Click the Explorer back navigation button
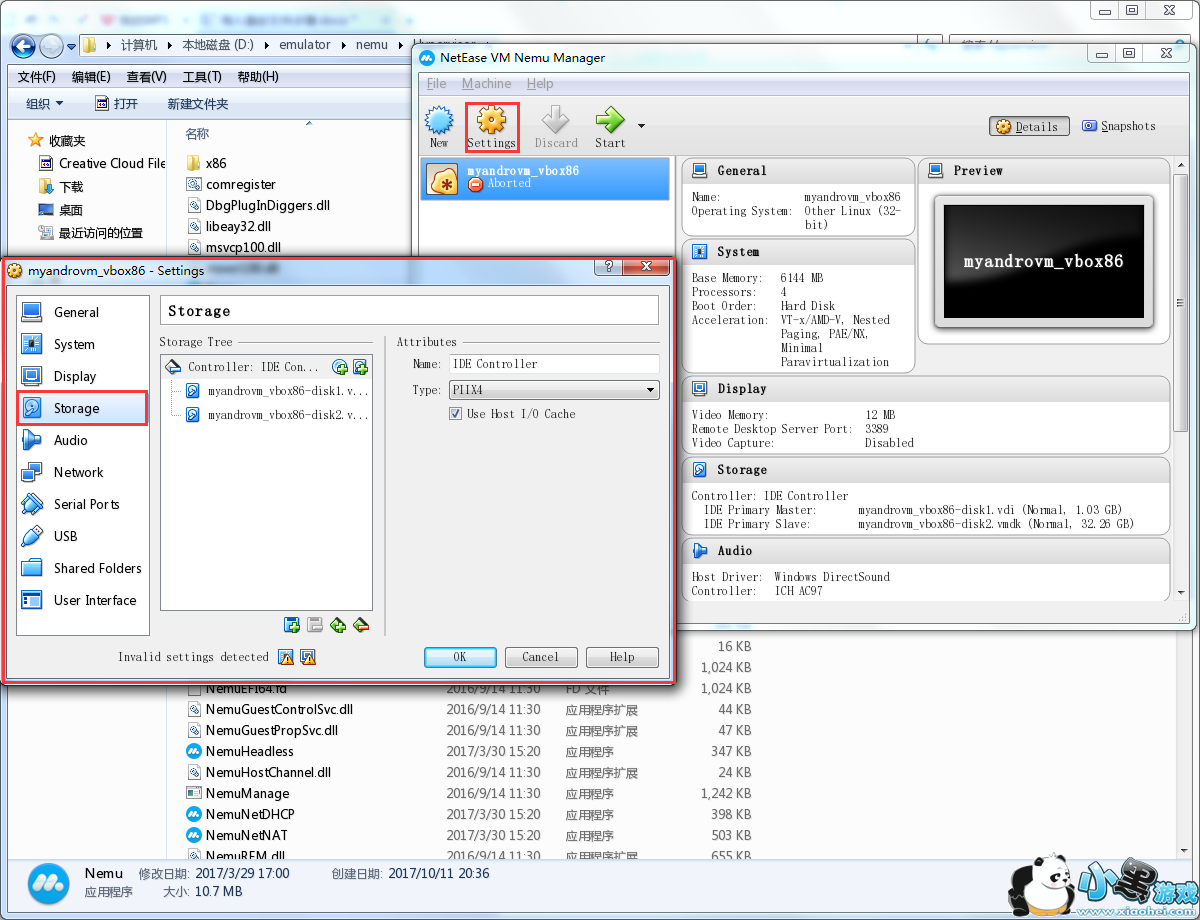This screenshot has height=920, width=1200. (x=23, y=45)
